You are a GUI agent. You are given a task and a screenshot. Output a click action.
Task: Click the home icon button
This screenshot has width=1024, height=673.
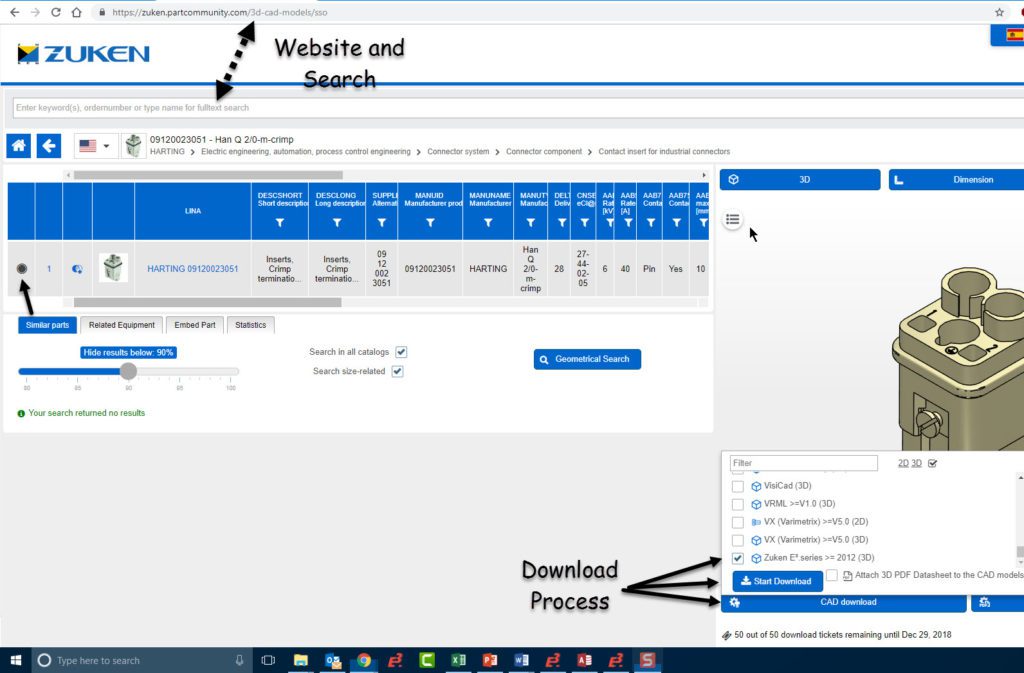pyautogui.click(x=19, y=146)
